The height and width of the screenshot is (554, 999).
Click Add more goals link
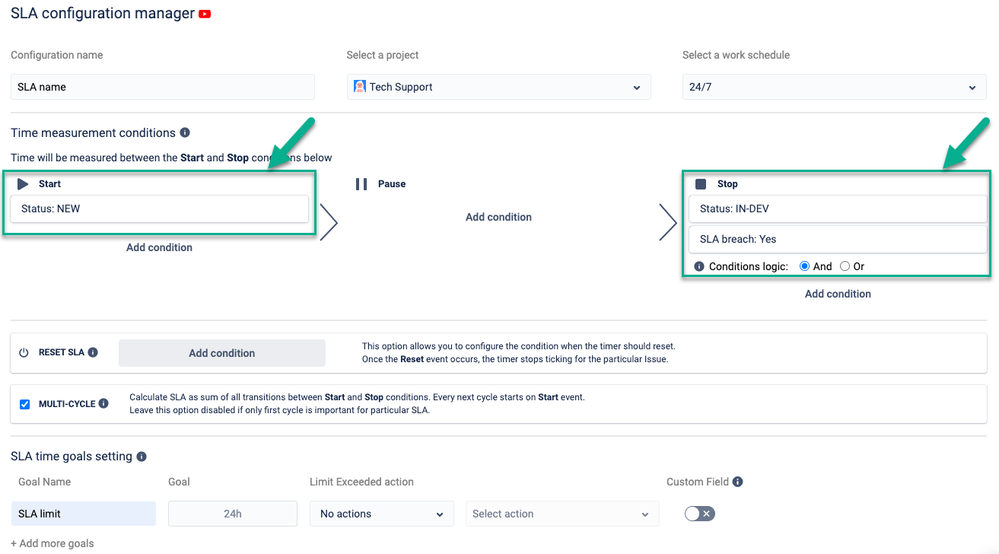tap(52, 543)
